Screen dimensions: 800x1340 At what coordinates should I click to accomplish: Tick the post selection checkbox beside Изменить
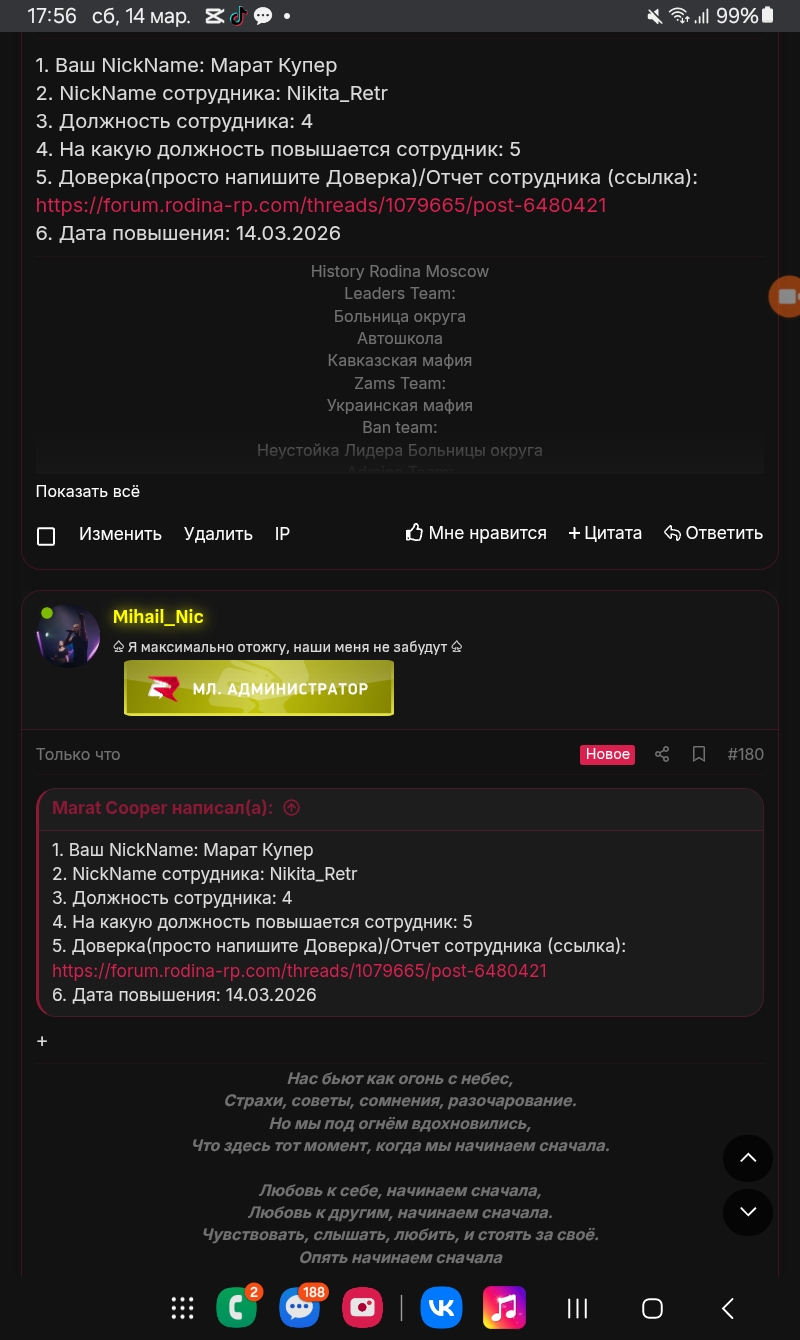click(x=46, y=536)
